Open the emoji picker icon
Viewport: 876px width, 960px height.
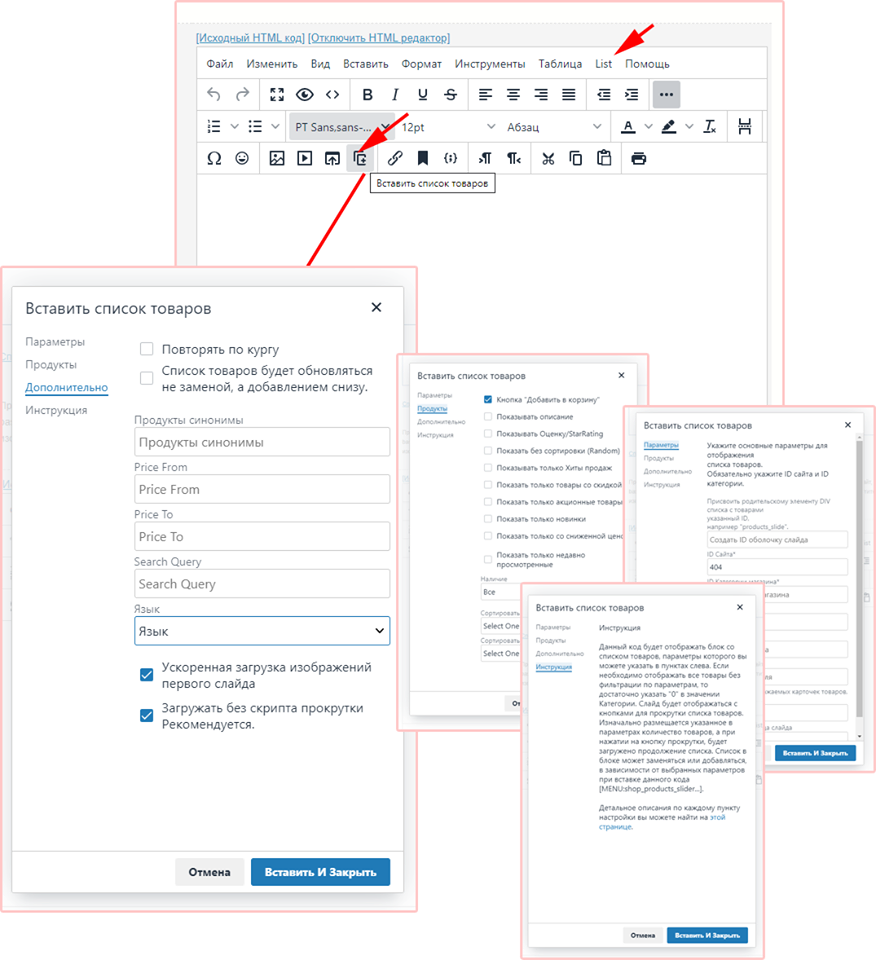pos(242,158)
